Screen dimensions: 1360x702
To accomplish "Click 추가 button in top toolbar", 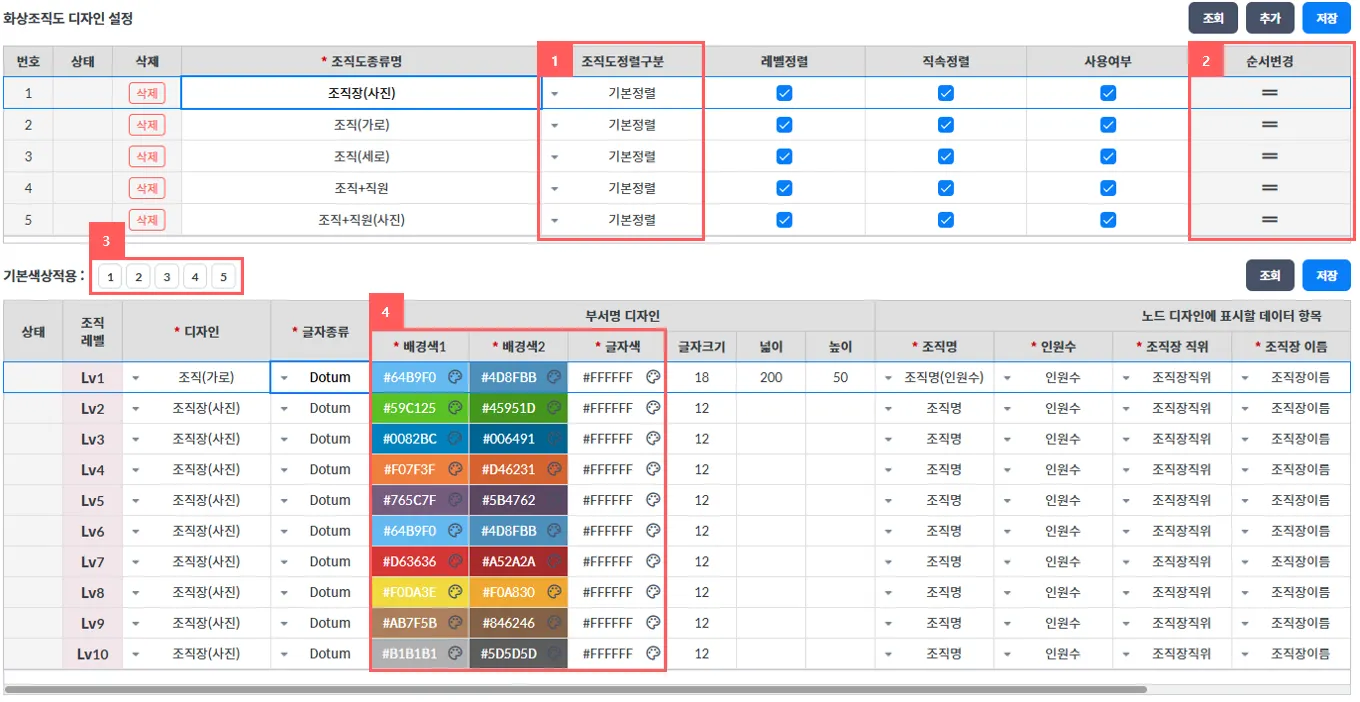I will coord(1270,18).
